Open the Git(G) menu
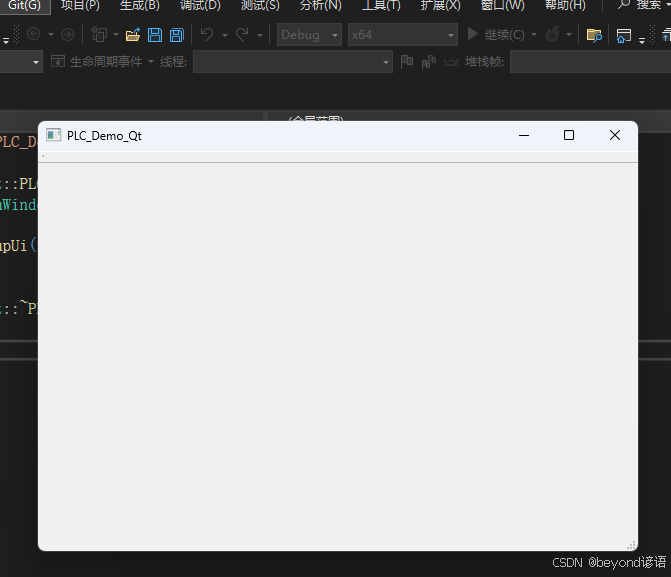The image size is (671, 577). (24, 5)
